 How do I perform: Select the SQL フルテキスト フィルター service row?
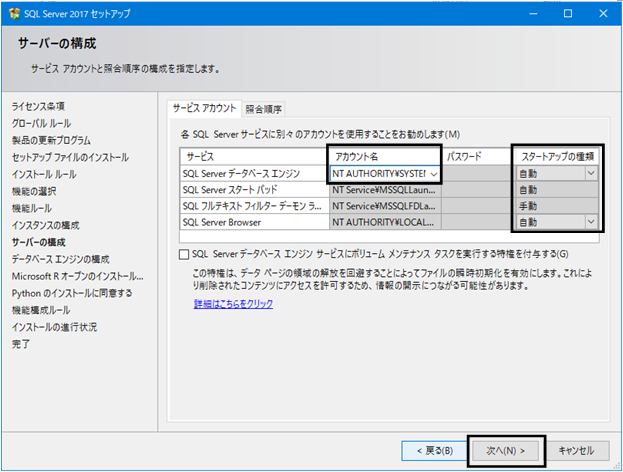(254, 206)
